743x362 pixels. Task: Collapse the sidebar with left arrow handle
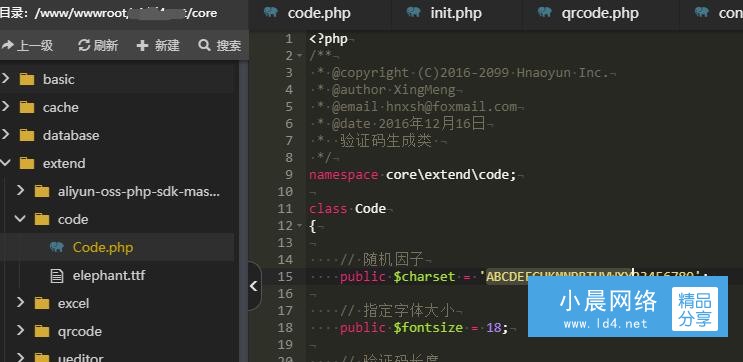point(254,286)
